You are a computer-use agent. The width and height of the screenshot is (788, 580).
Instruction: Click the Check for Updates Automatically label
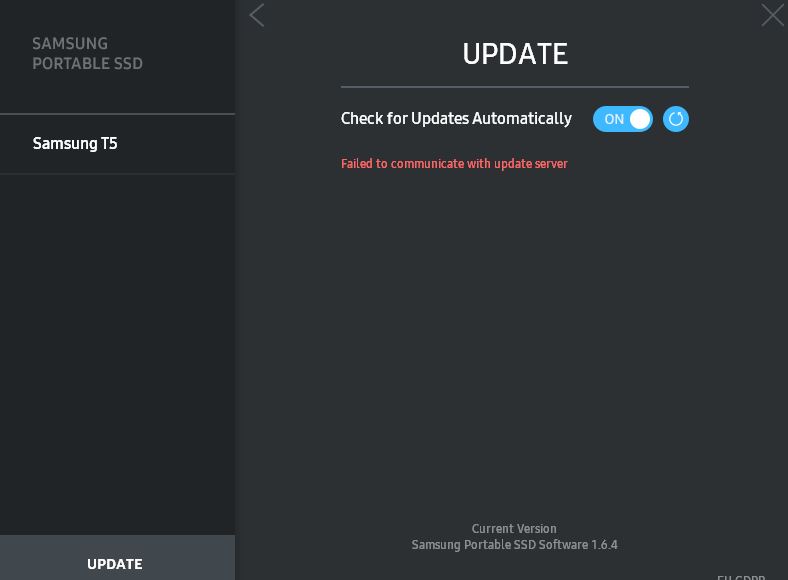click(x=456, y=118)
